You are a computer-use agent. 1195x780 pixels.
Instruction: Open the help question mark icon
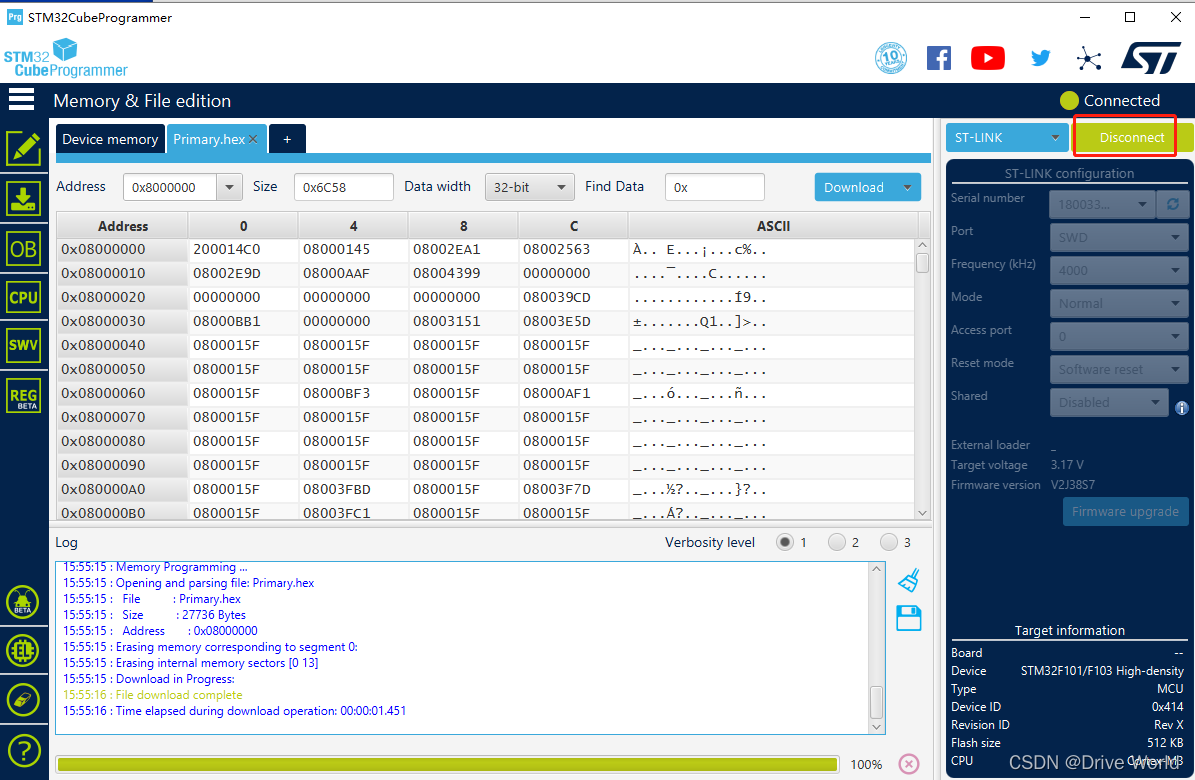click(x=23, y=751)
